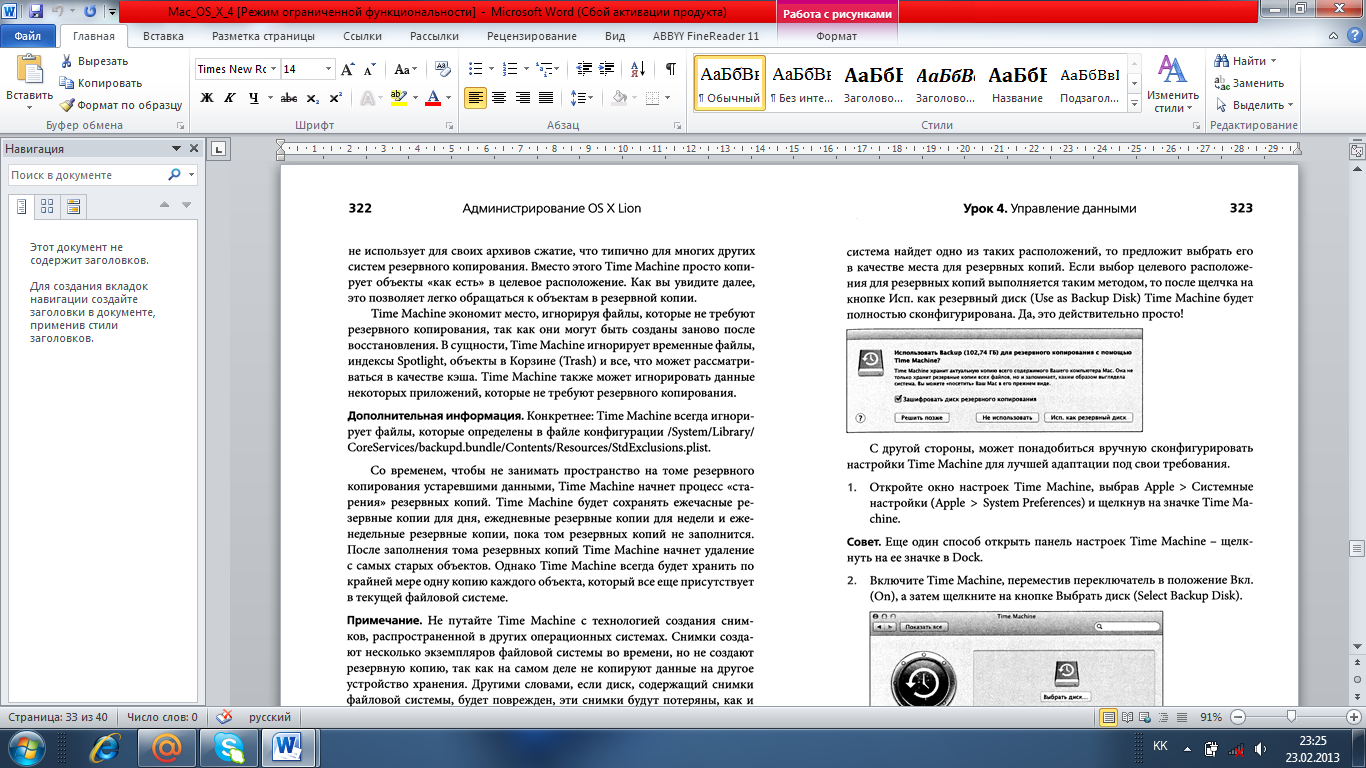
Task: Expand bullet list dropdown arrow
Action: tap(490, 69)
